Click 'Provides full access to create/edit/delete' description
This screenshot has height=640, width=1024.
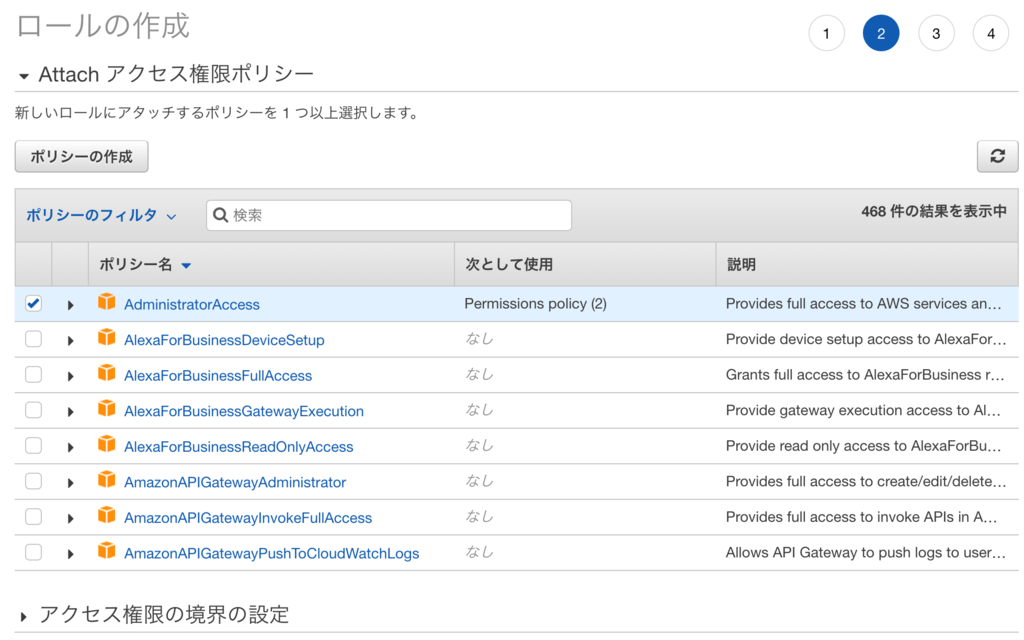click(x=866, y=481)
